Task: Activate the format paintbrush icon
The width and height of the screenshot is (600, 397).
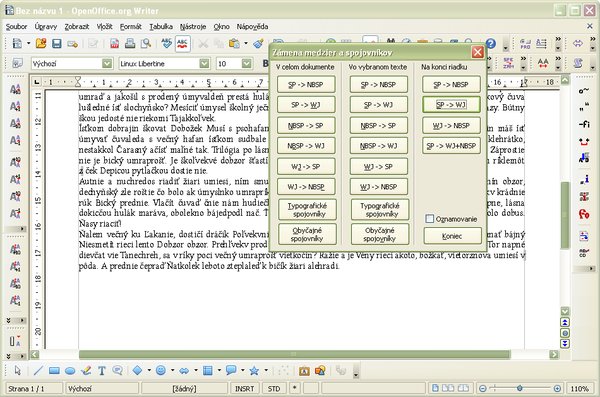Action: click(x=259, y=43)
